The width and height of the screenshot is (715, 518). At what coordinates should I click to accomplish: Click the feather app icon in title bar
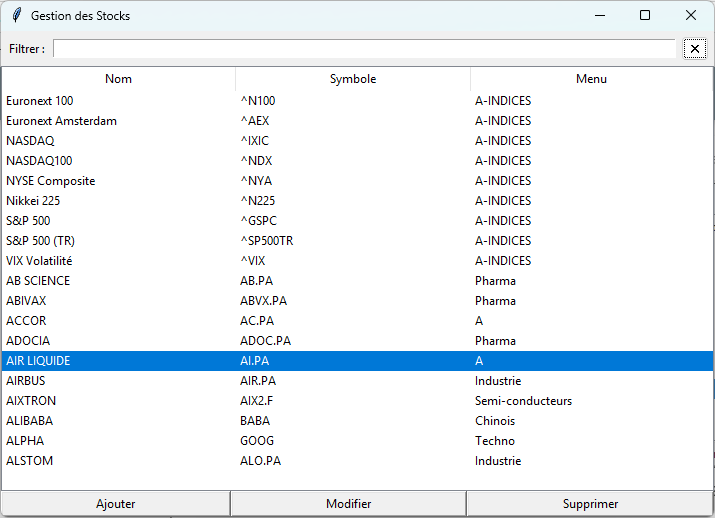pos(16,16)
